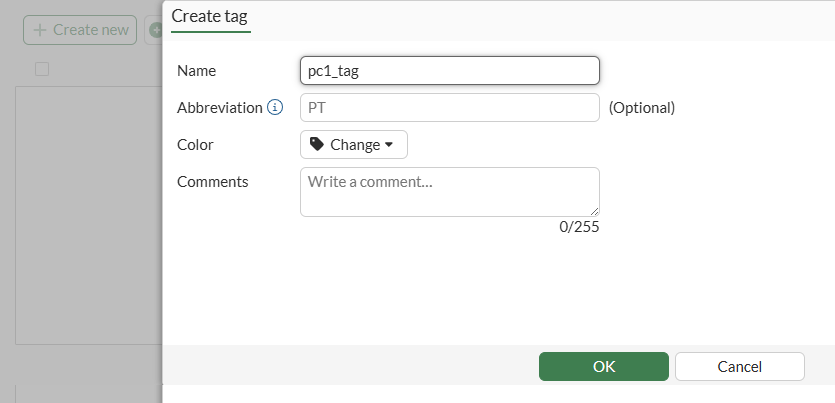The height and width of the screenshot is (403, 835).
Task: Click the partially hidden green add icon
Action: [x=155, y=30]
